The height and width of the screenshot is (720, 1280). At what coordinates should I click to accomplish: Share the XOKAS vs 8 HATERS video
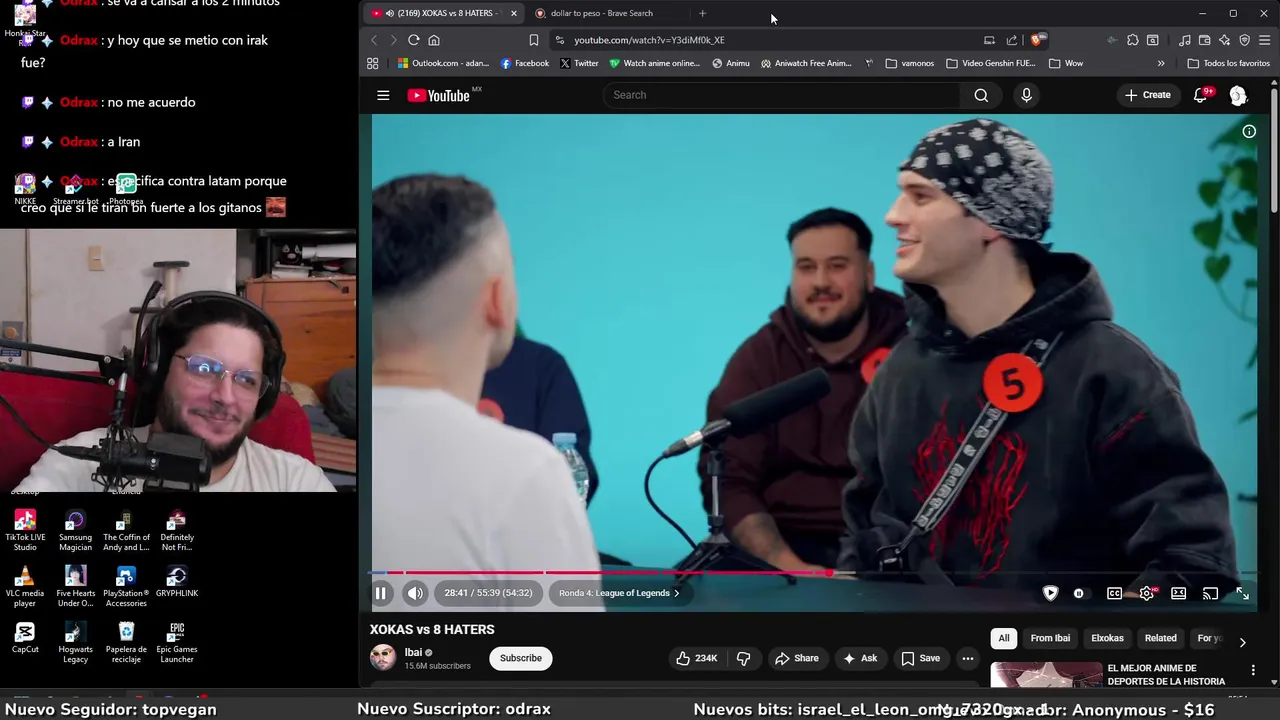797,658
